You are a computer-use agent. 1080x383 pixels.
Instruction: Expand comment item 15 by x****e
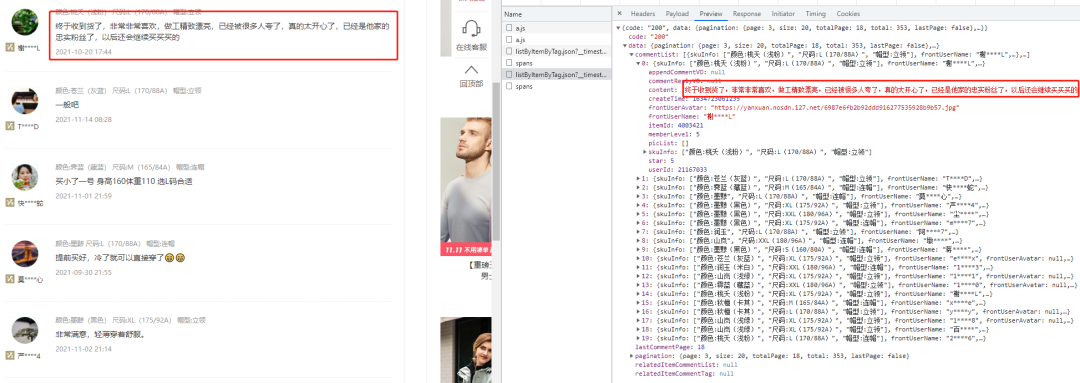(x=638, y=302)
